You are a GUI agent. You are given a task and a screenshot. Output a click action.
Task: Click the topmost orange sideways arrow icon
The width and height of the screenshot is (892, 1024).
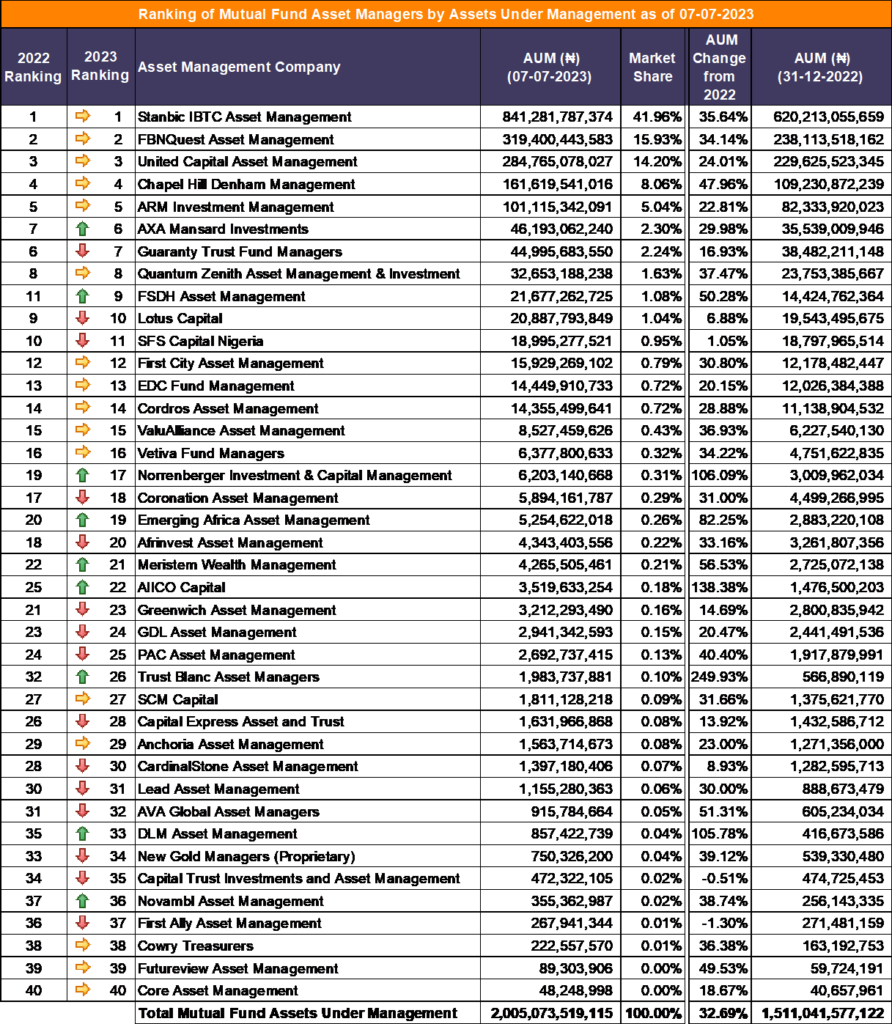tap(83, 116)
